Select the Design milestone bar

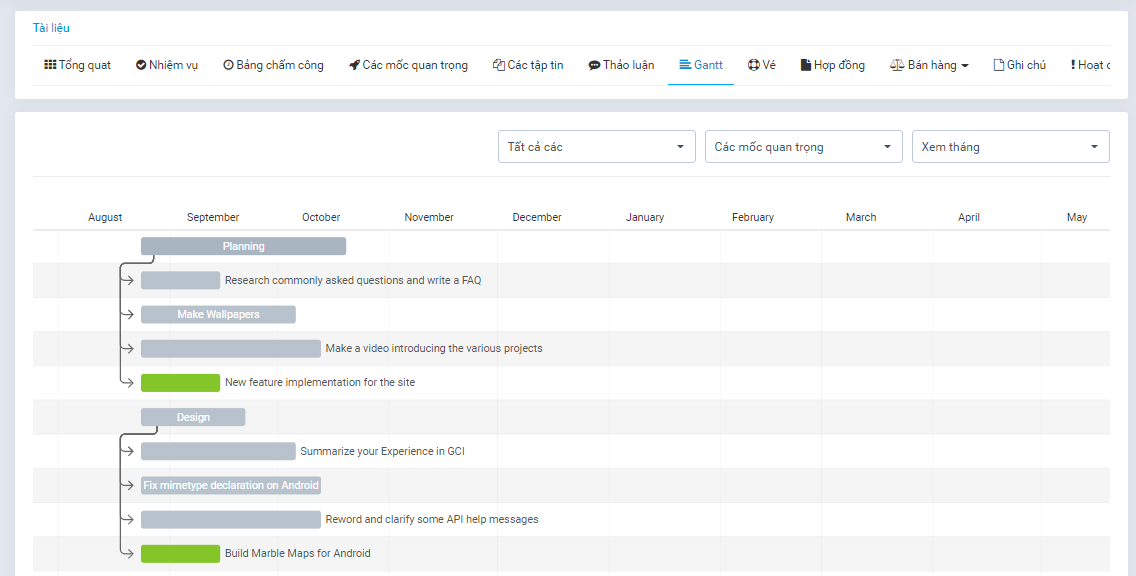(x=193, y=417)
